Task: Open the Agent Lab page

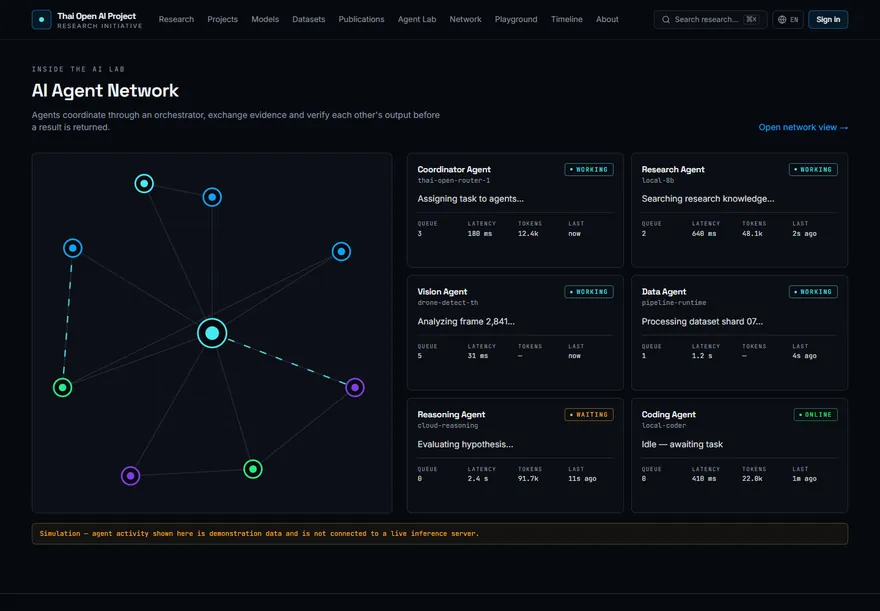Action: point(417,20)
